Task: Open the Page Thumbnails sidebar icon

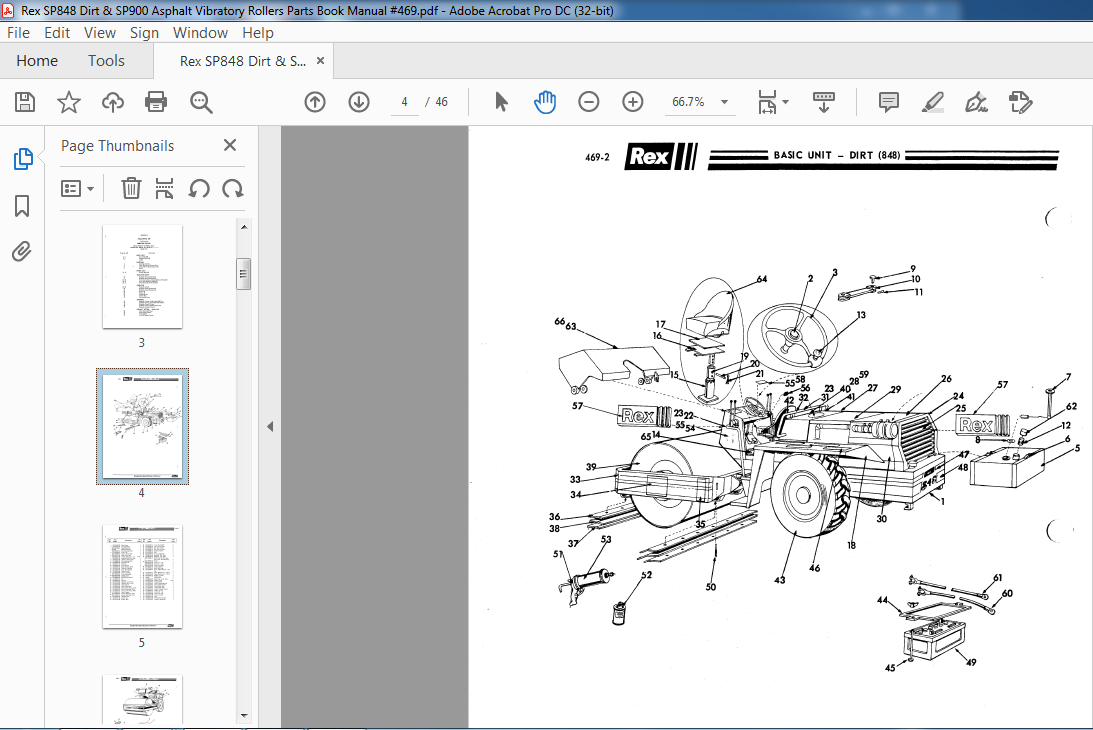Action: (22, 159)
